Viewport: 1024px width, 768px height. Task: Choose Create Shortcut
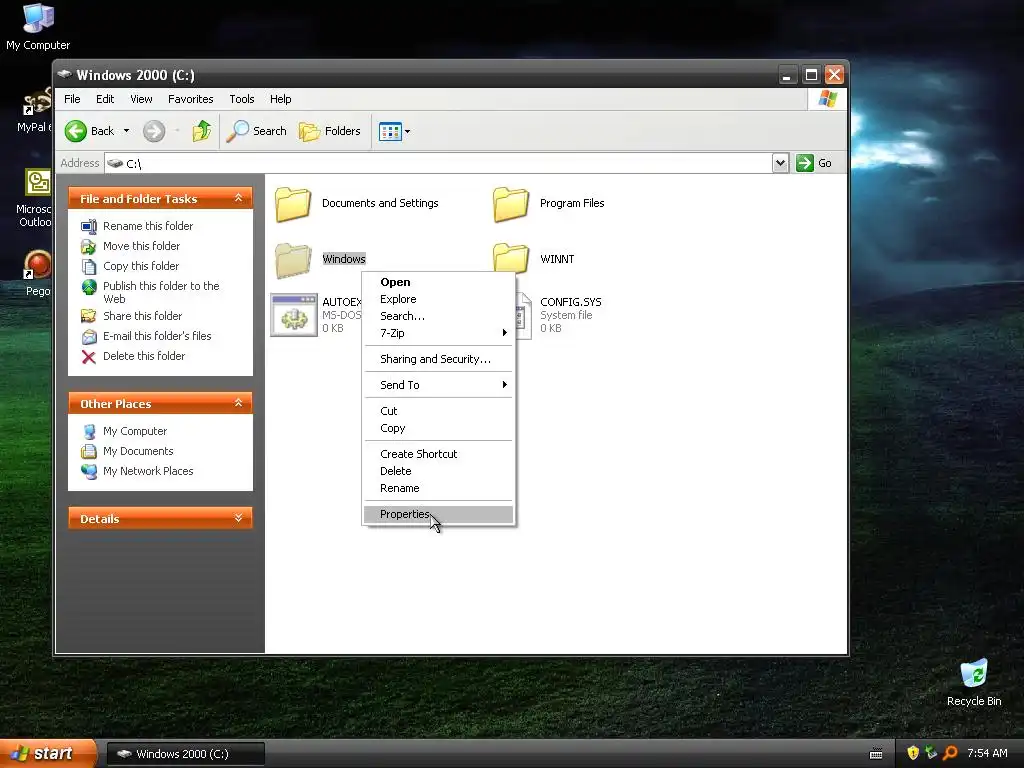pos(438,454)
